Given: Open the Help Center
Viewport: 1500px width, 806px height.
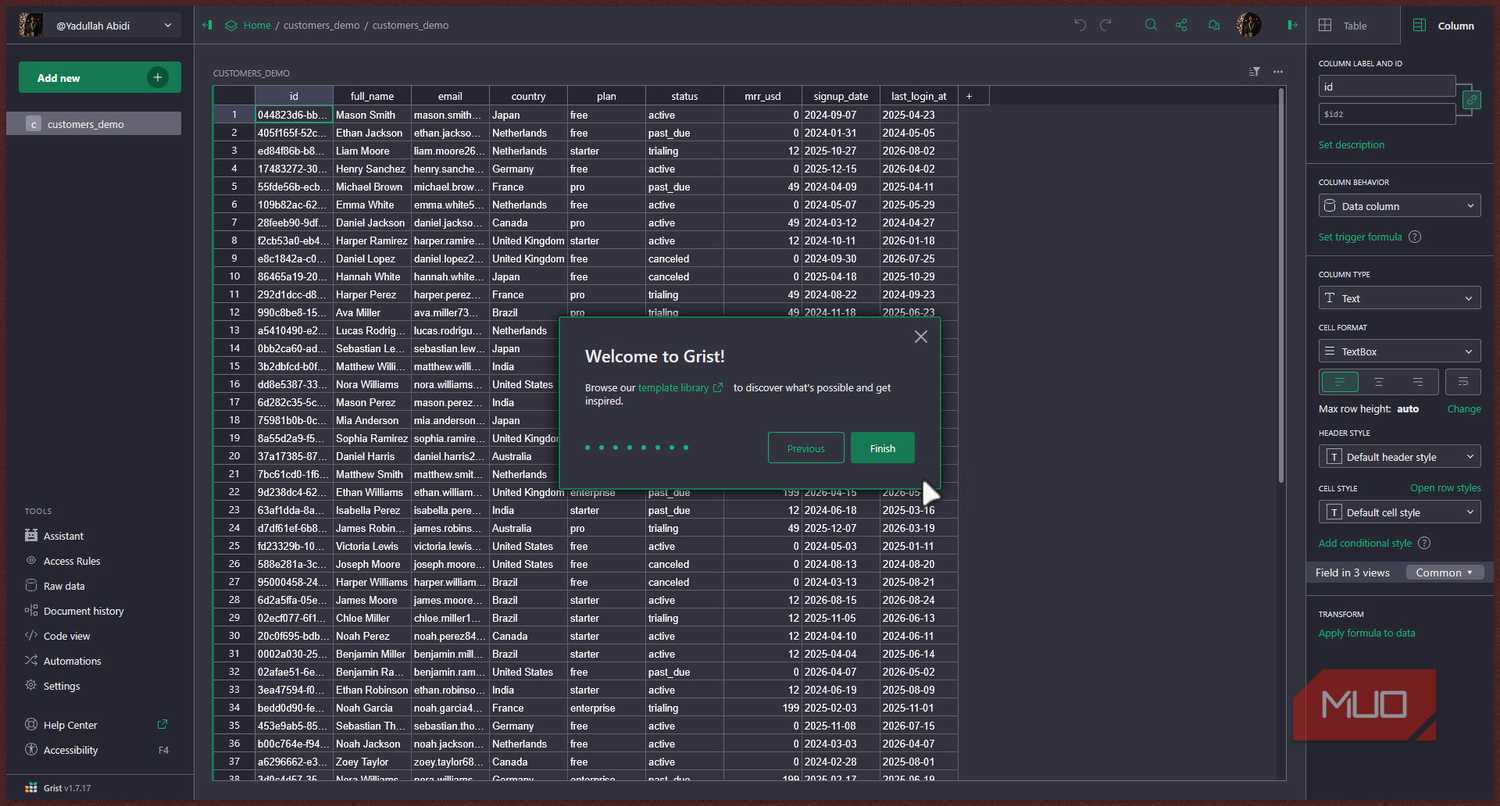Looking at the screenshot, I should pyautogui.click(x=71, y=725).
